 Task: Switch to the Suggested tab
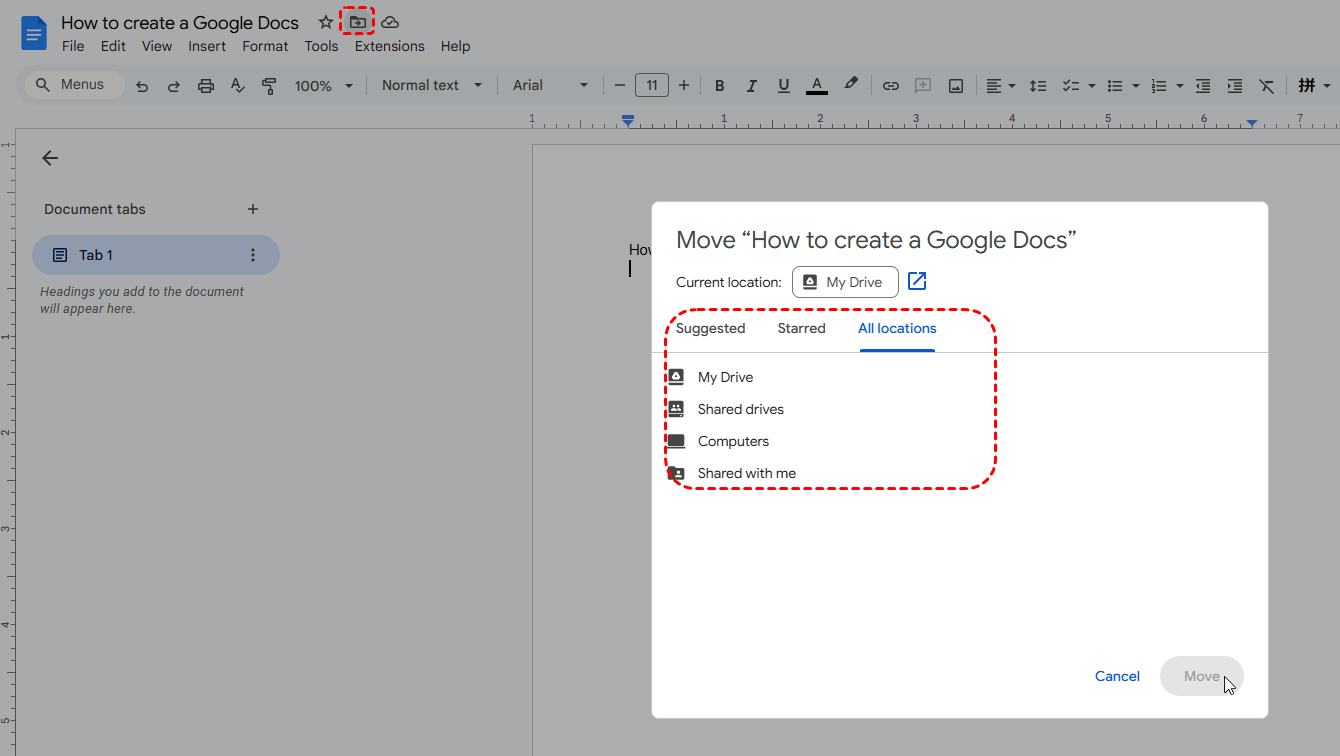pyautogui.click(x=710, y=328)
